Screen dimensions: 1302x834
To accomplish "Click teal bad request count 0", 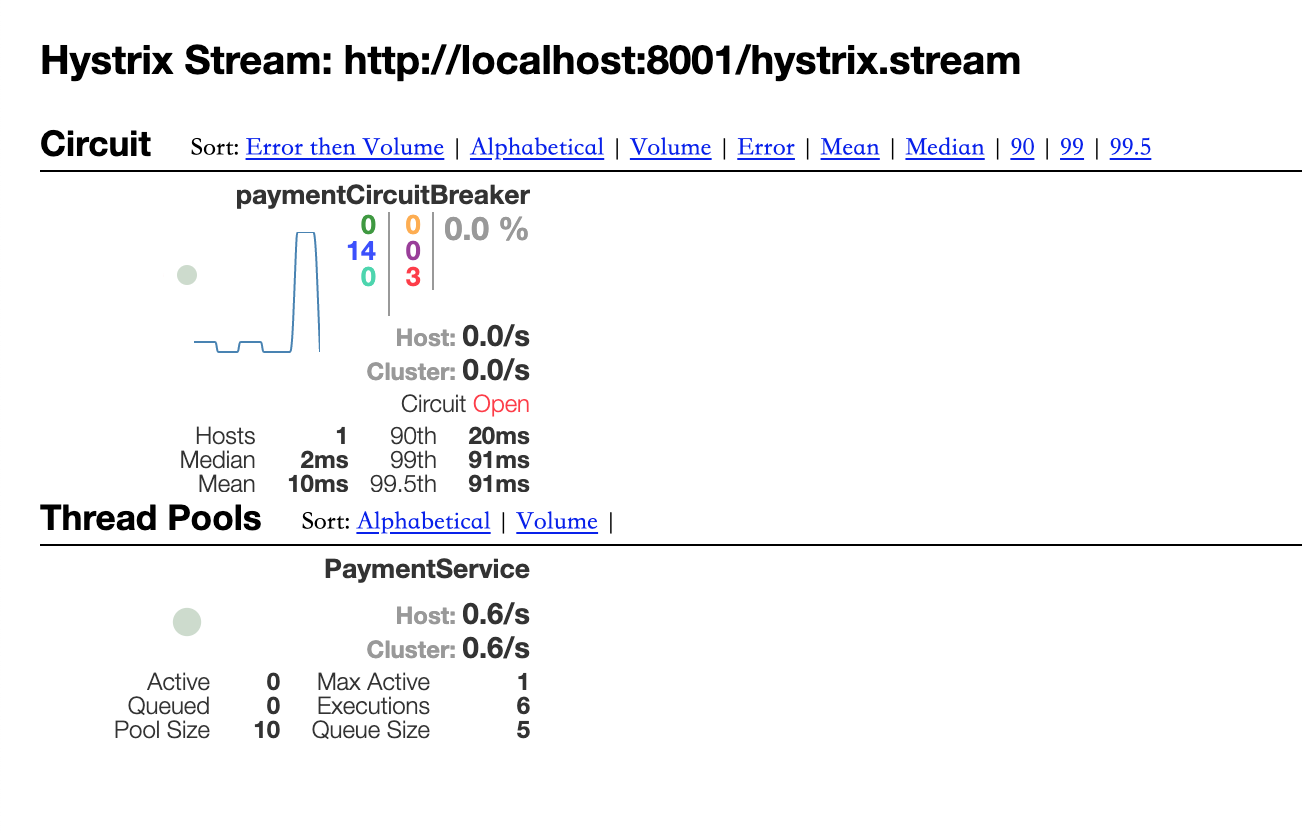I will (x=368, y=277).
